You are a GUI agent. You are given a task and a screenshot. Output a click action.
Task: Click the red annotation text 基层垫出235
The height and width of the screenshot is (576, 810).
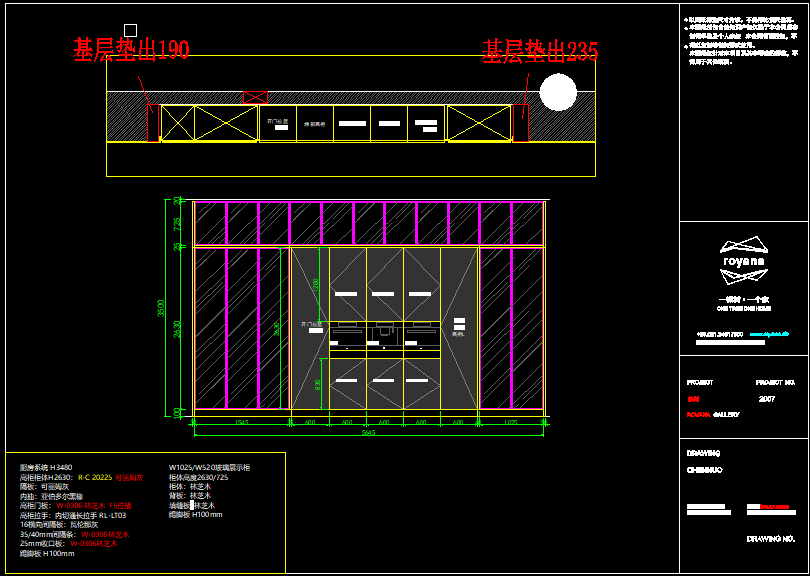(540, 50)
